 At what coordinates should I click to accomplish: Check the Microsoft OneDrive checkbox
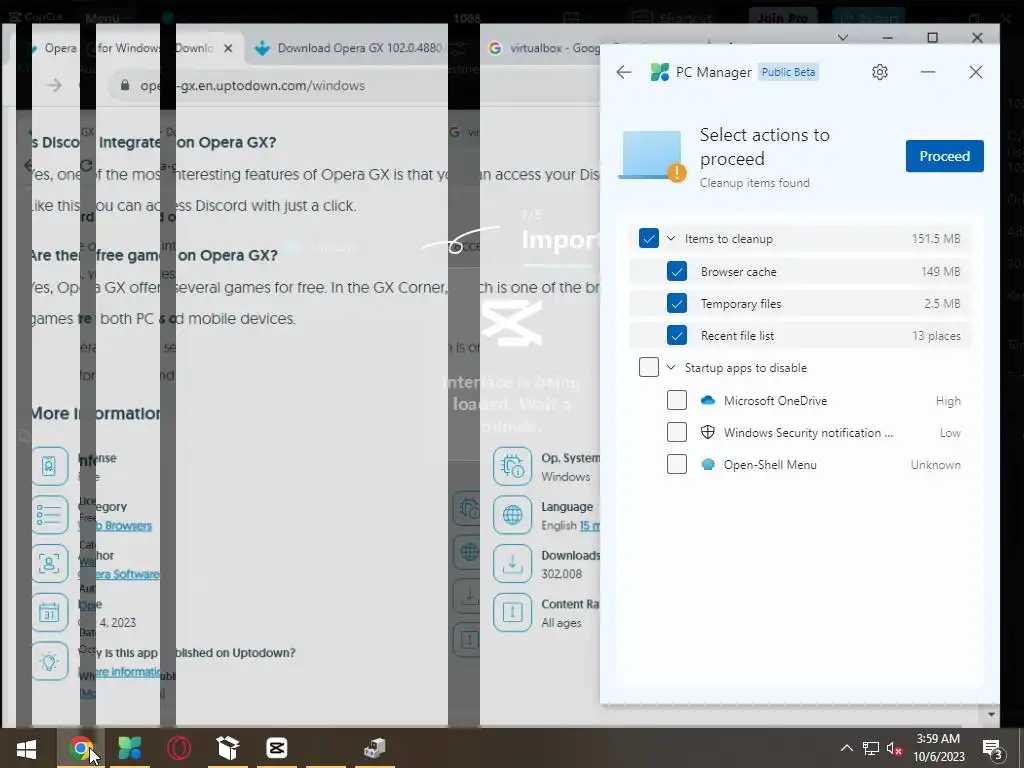pyautogui.click(x=677, y=400)
